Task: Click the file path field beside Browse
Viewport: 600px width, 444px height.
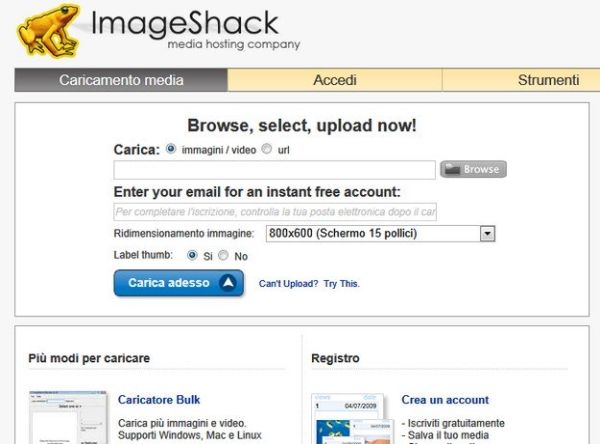Action: 274,170
